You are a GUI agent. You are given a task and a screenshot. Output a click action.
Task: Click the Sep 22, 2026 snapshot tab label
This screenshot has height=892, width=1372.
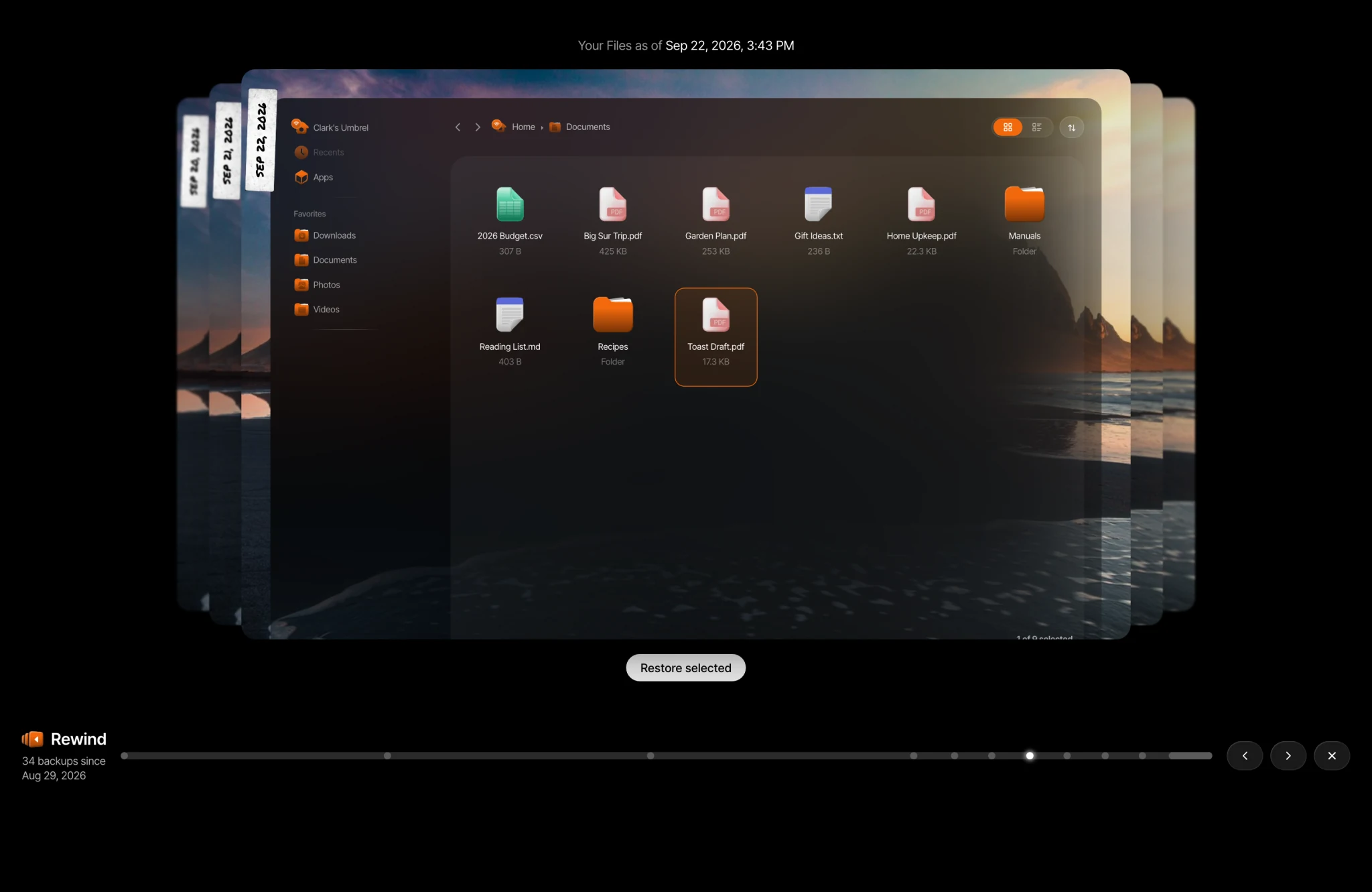click(261, 140)
